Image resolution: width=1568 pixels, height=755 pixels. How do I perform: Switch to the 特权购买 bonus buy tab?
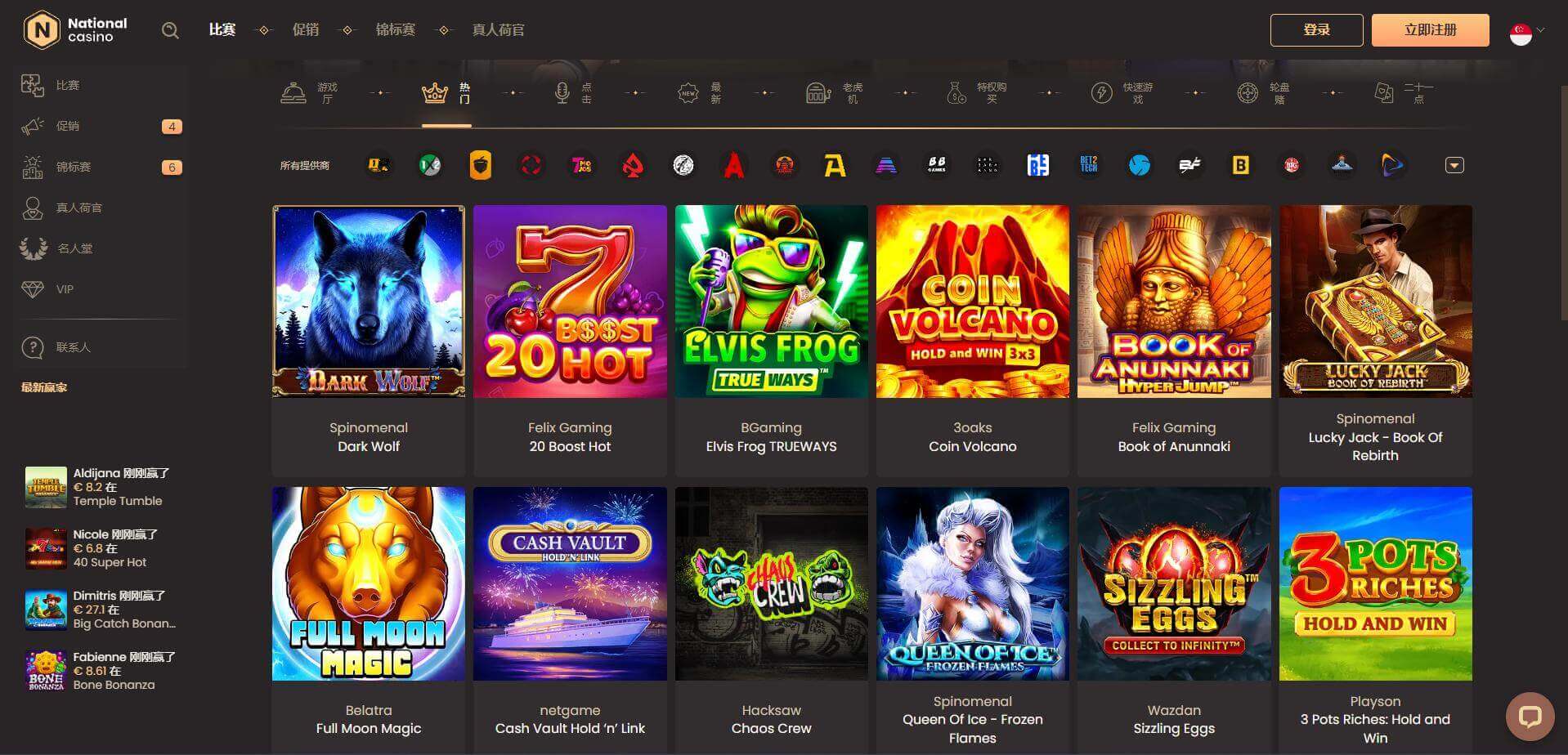point(976,93)
